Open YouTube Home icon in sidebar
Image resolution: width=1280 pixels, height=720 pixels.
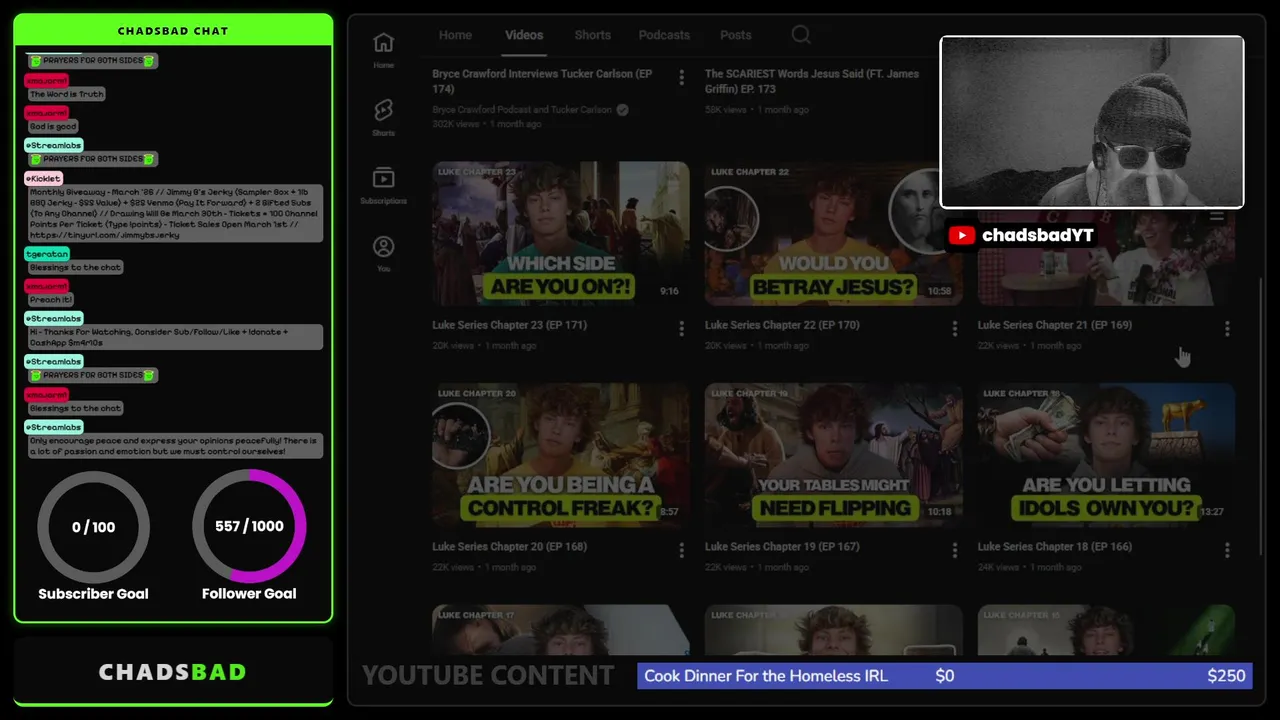(383, 43)
